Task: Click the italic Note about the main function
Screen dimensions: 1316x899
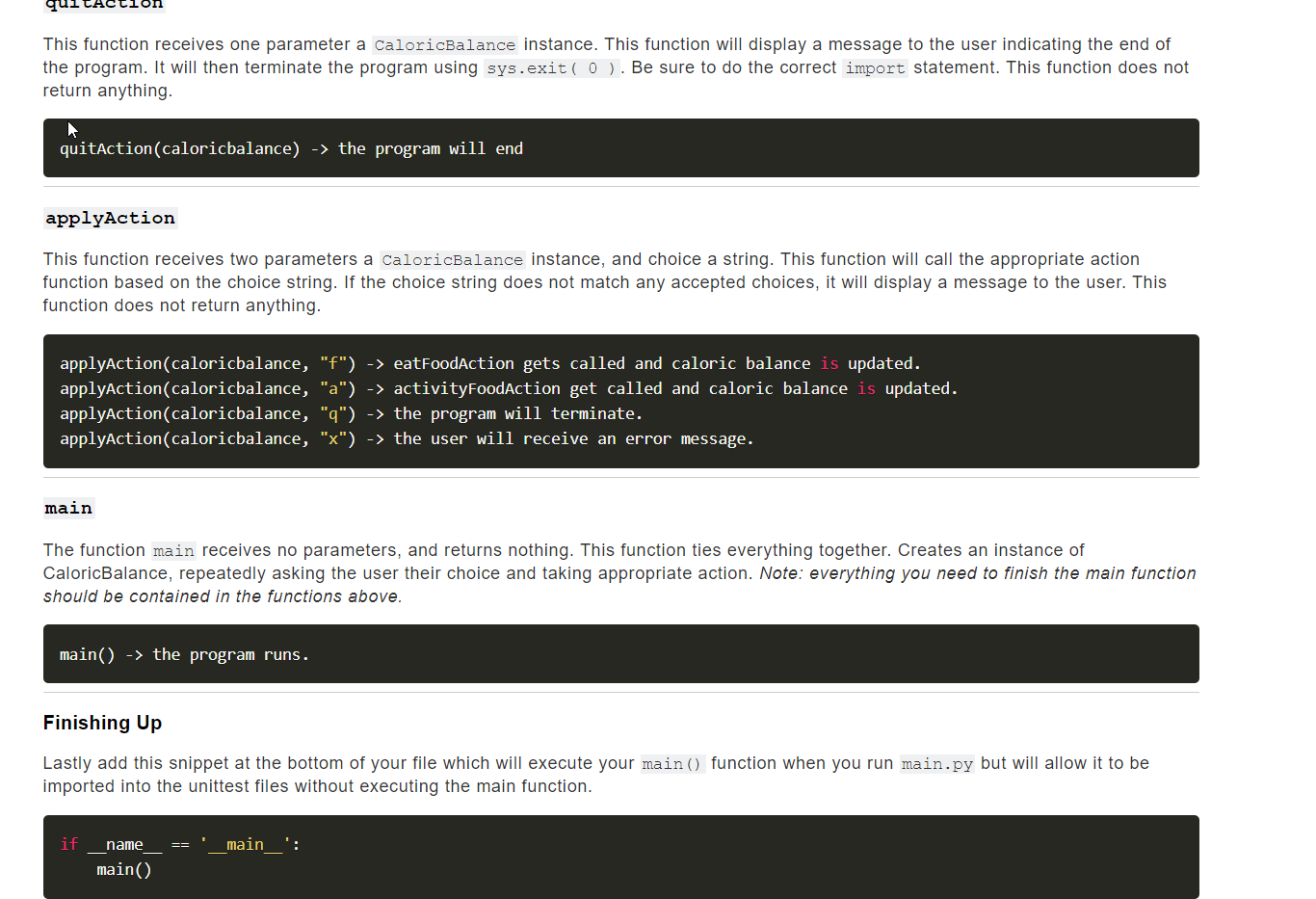Action: pyautogui.click(x=619, y=585)
